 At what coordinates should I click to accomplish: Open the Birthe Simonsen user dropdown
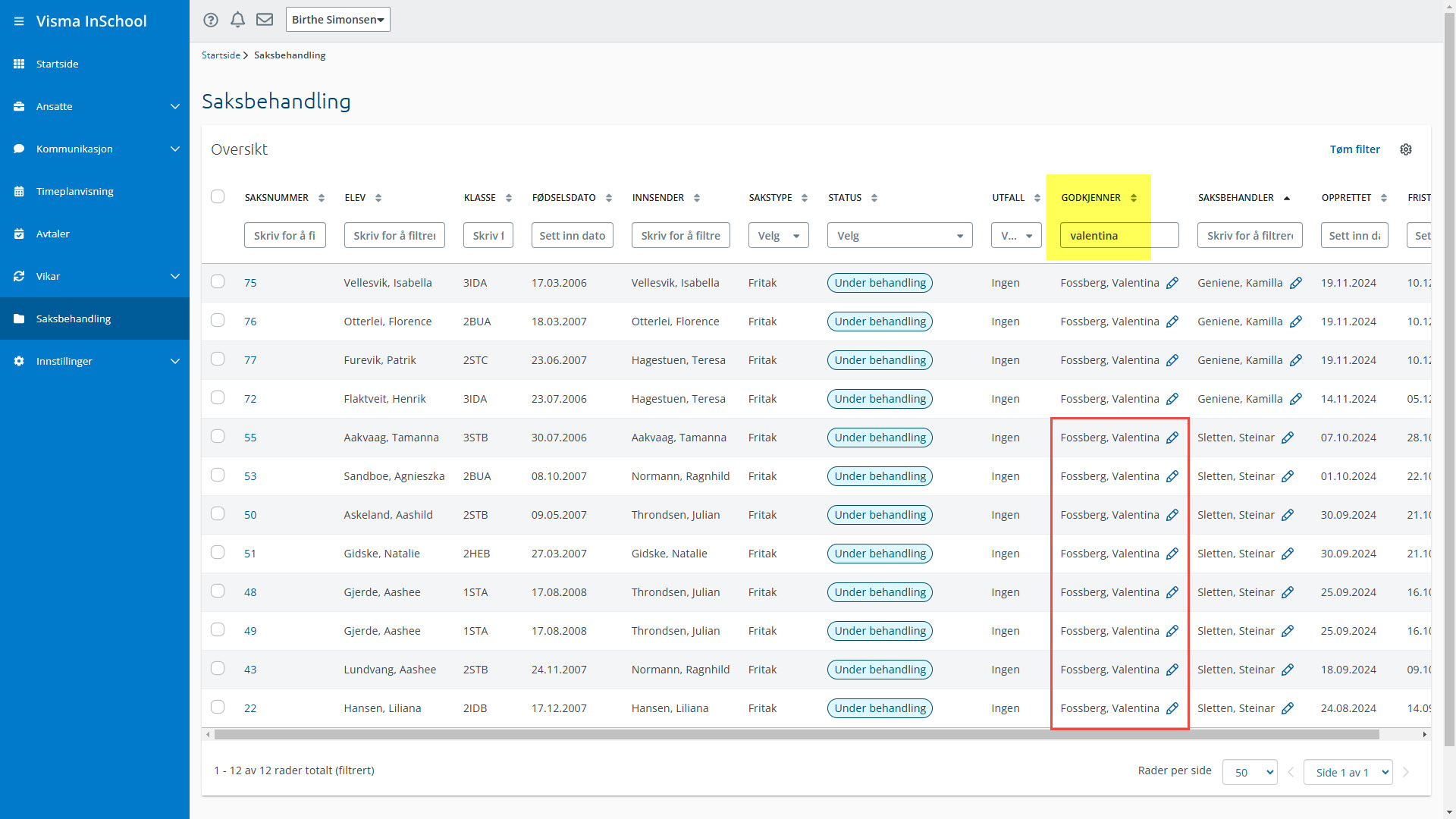tap(338, 20)
